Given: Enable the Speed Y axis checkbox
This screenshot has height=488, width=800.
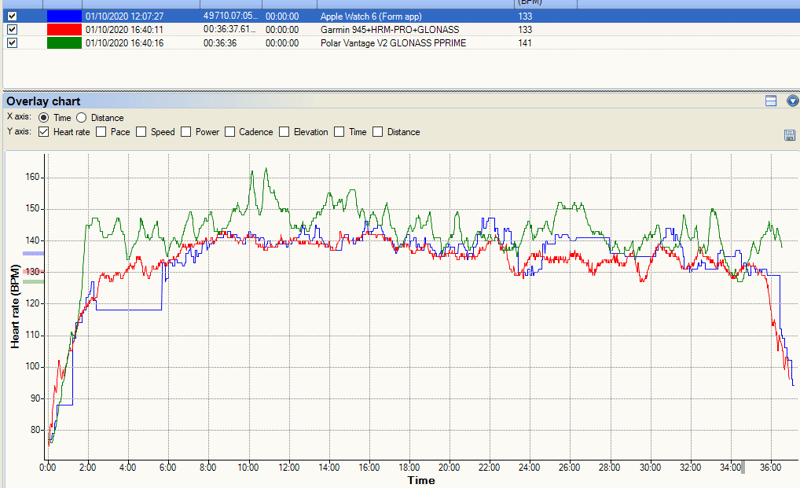Looking at the screenshot, I should coord(141,132).
